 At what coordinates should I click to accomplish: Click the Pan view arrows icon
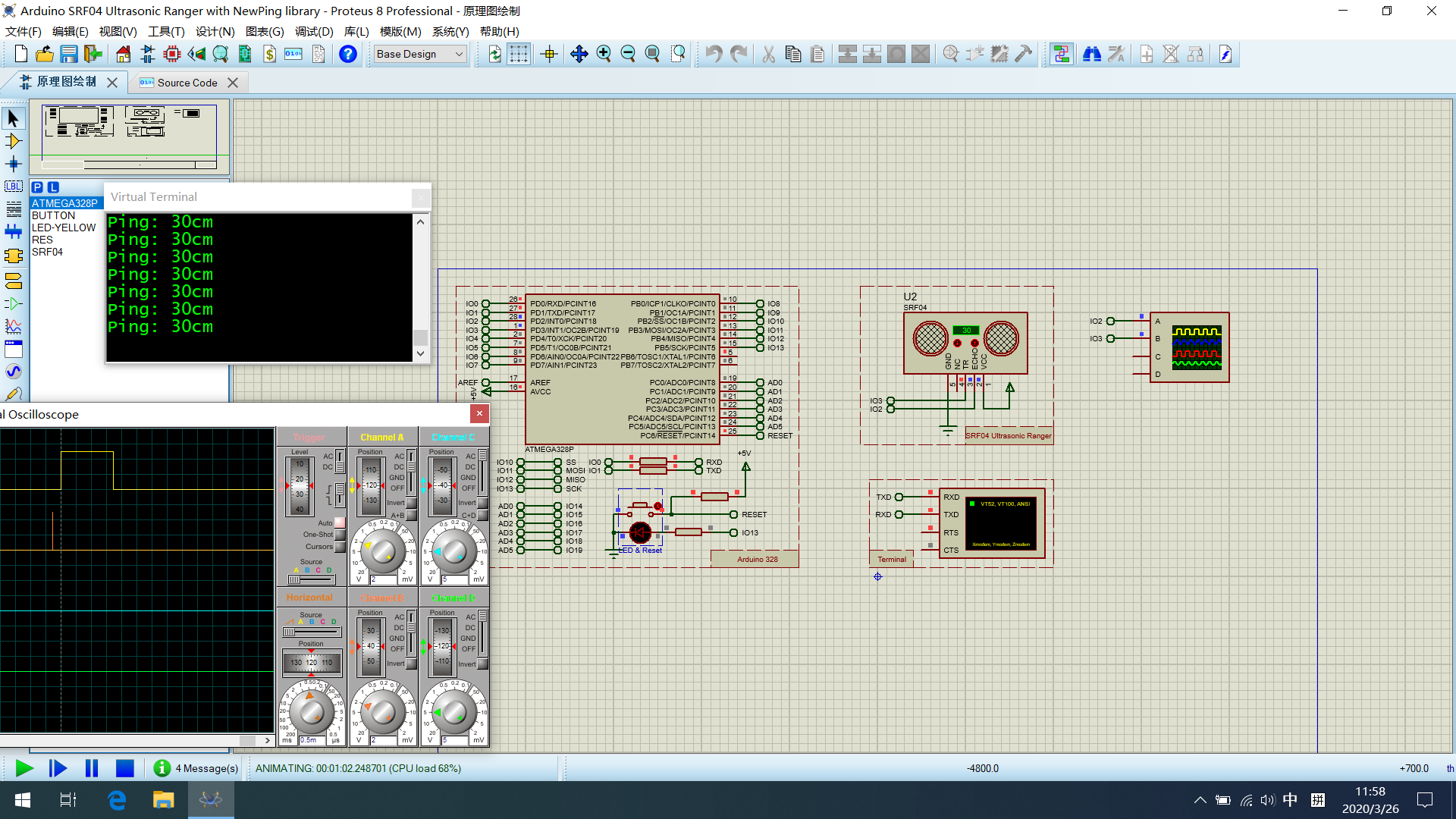point(579,54)
